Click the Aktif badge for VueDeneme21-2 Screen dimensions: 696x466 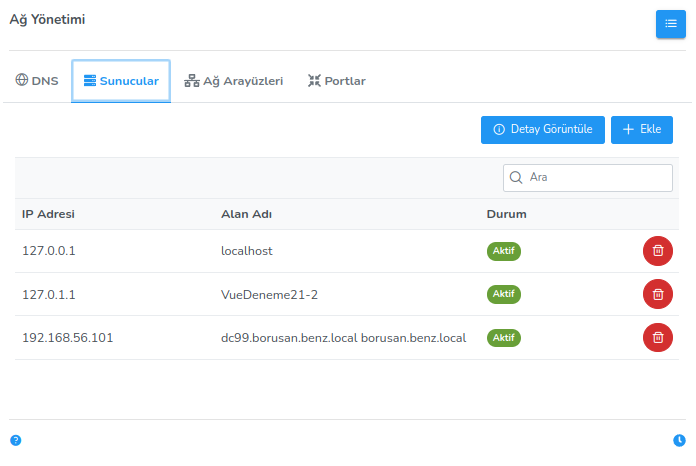tap(504, 294)
